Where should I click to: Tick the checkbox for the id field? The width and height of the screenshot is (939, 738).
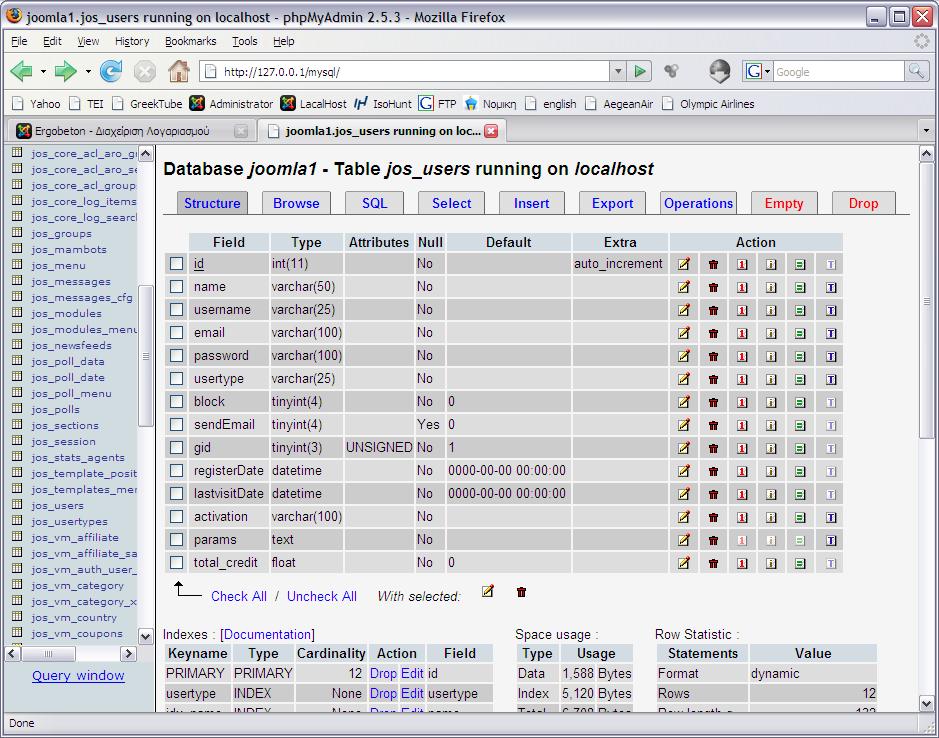click(x=176, y=264)
